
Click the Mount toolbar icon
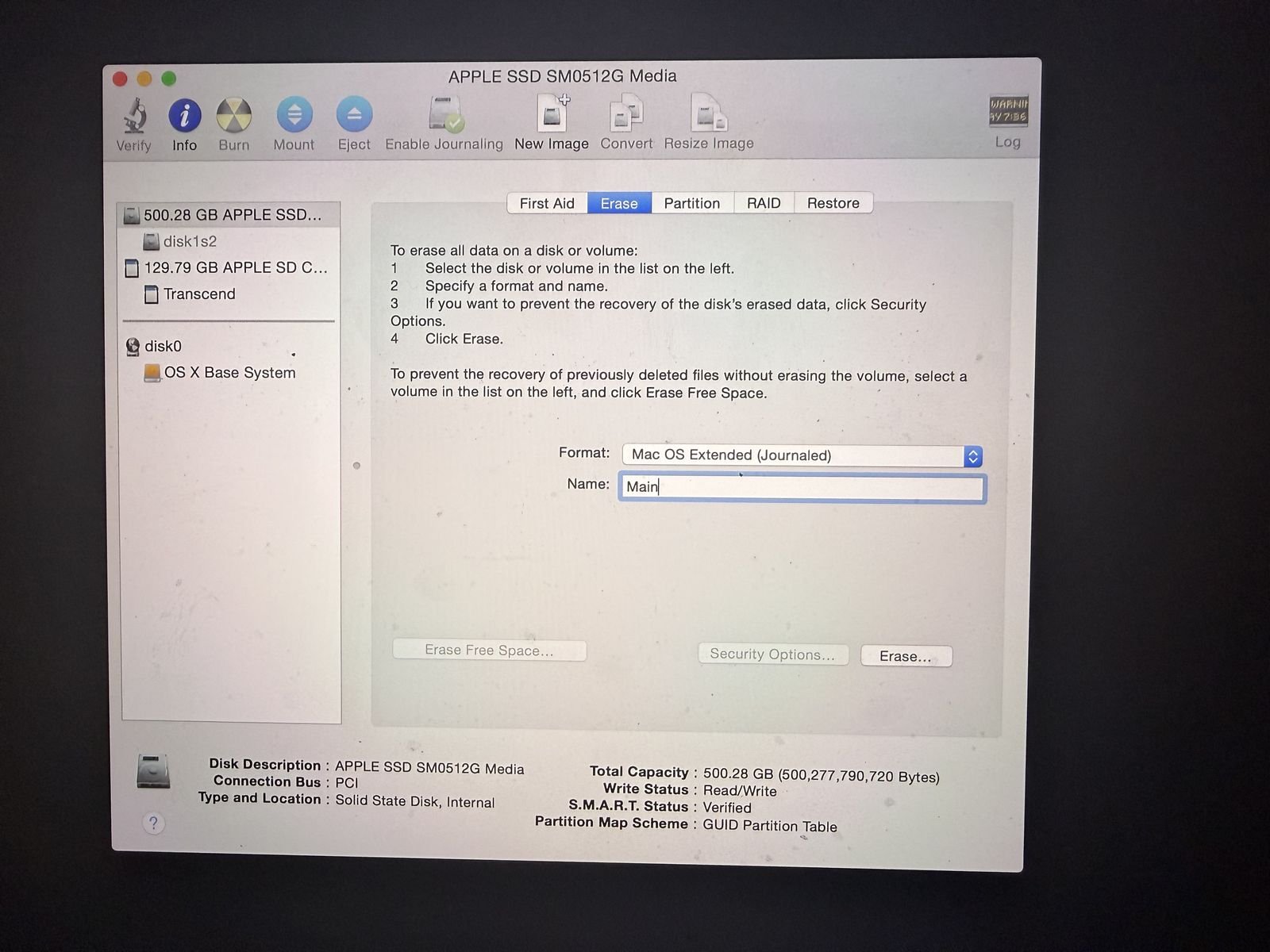coord(294,115)
